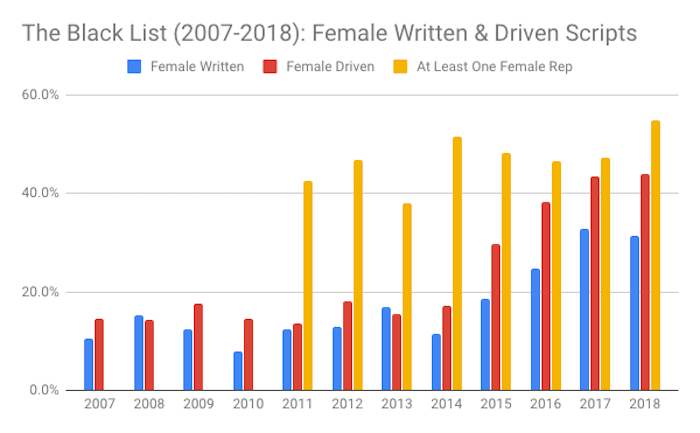Select the blue 2008 Female Written bar
The width and height of the screenshot is (700, 433).
[x=139, y=353]
